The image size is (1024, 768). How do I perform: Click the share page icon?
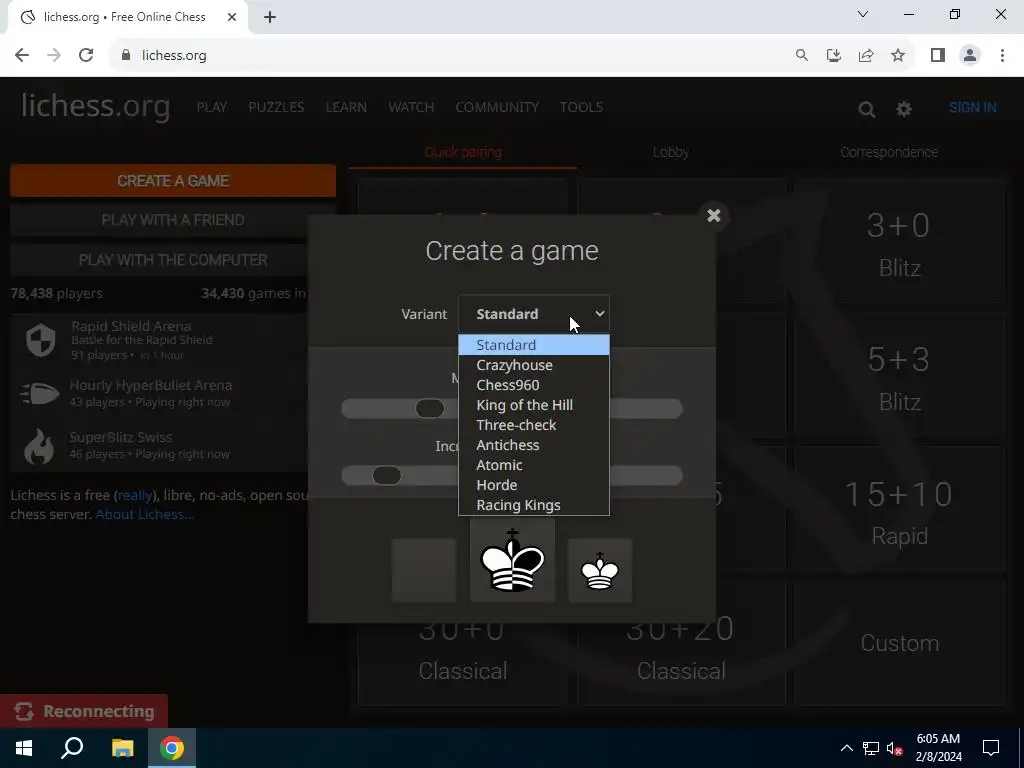(866, 56)
